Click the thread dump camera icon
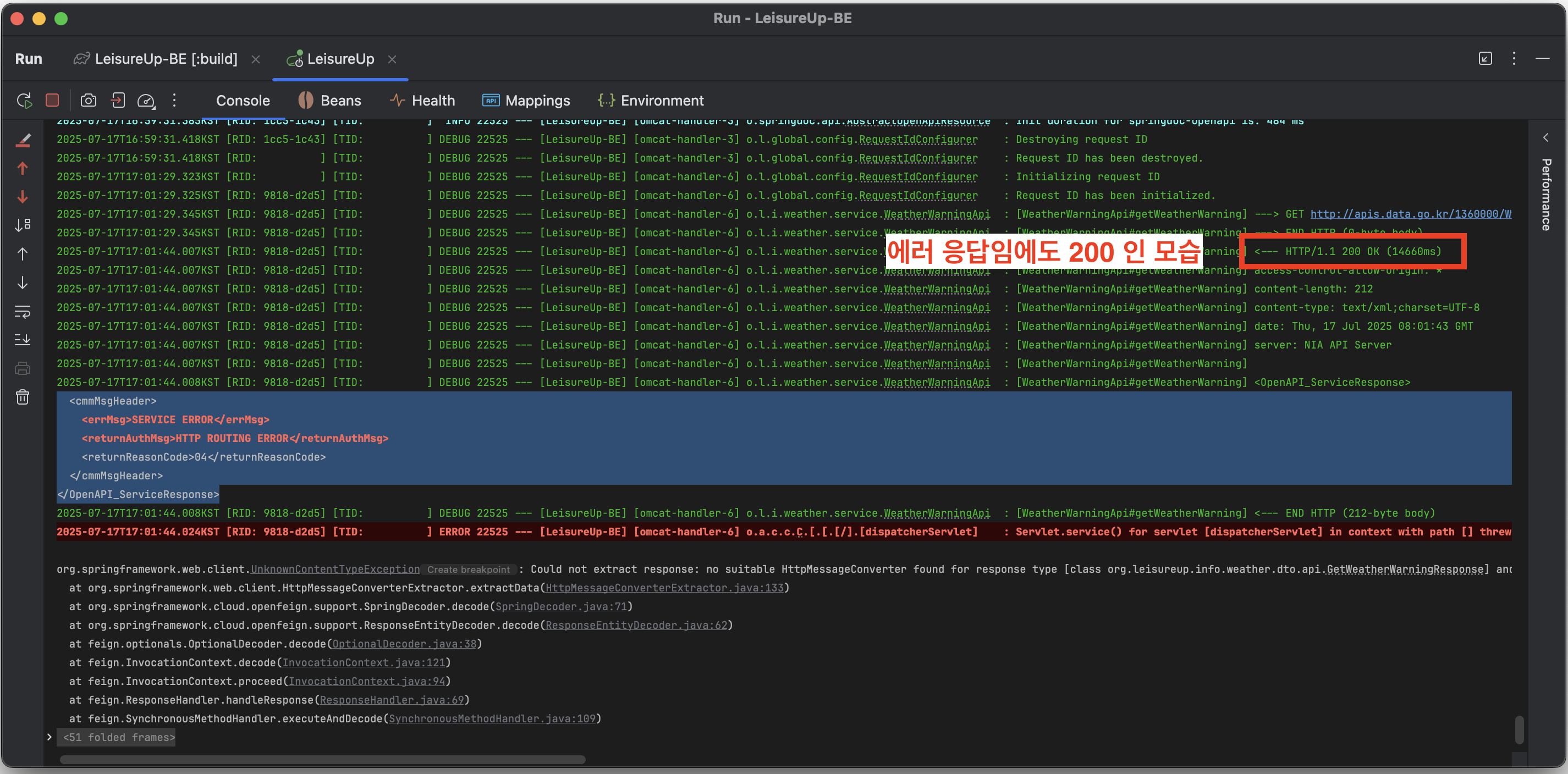 coord(88,101)
